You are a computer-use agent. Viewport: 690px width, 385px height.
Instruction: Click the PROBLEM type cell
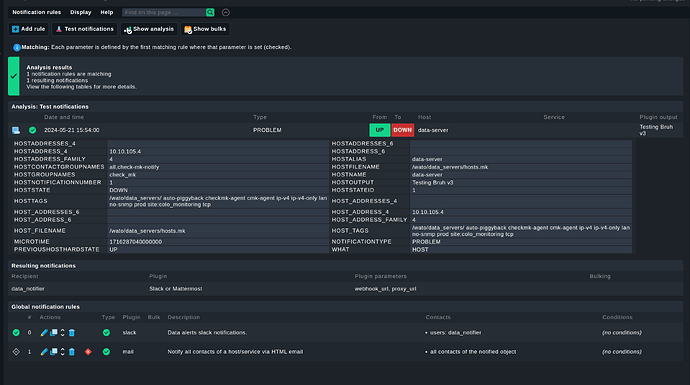(267, 130)
